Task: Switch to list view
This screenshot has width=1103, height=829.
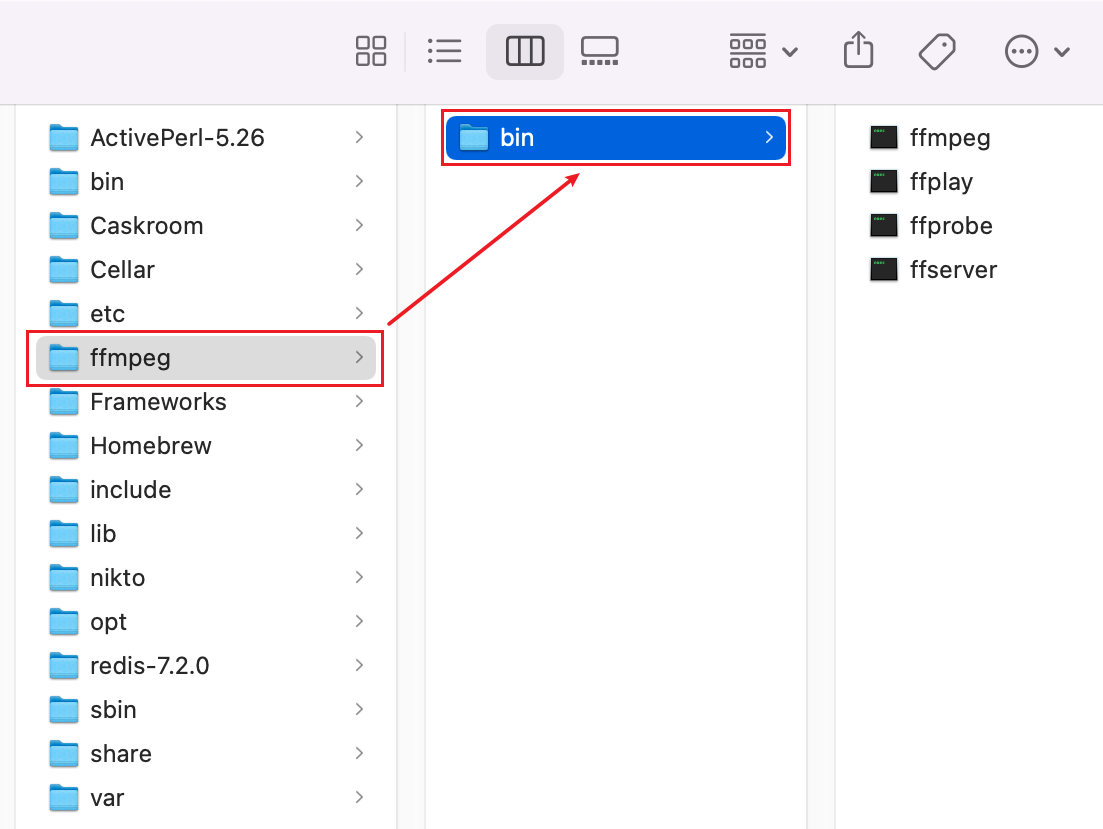Action: [443, 51]
